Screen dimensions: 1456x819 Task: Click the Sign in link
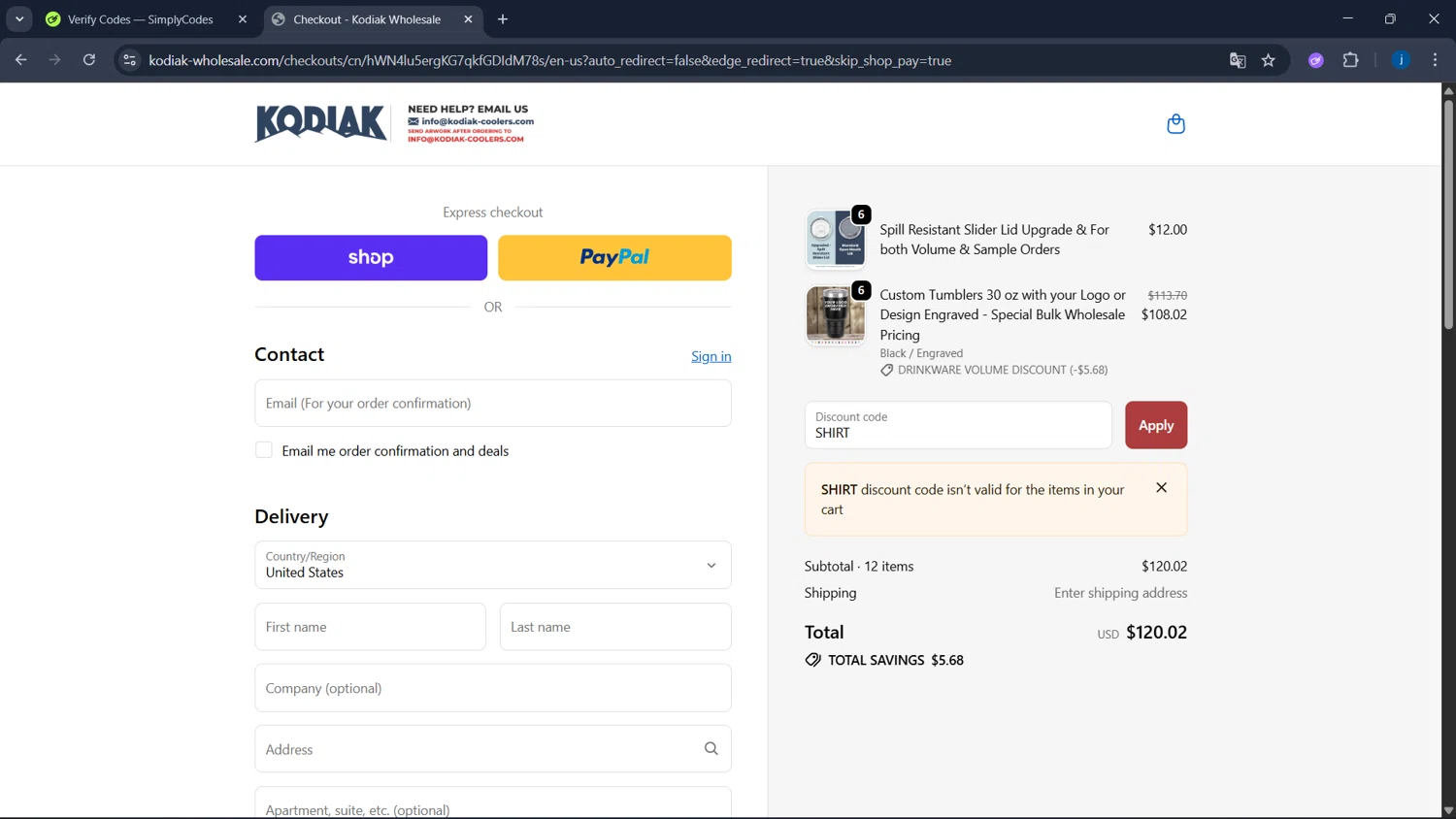(711, 356)
